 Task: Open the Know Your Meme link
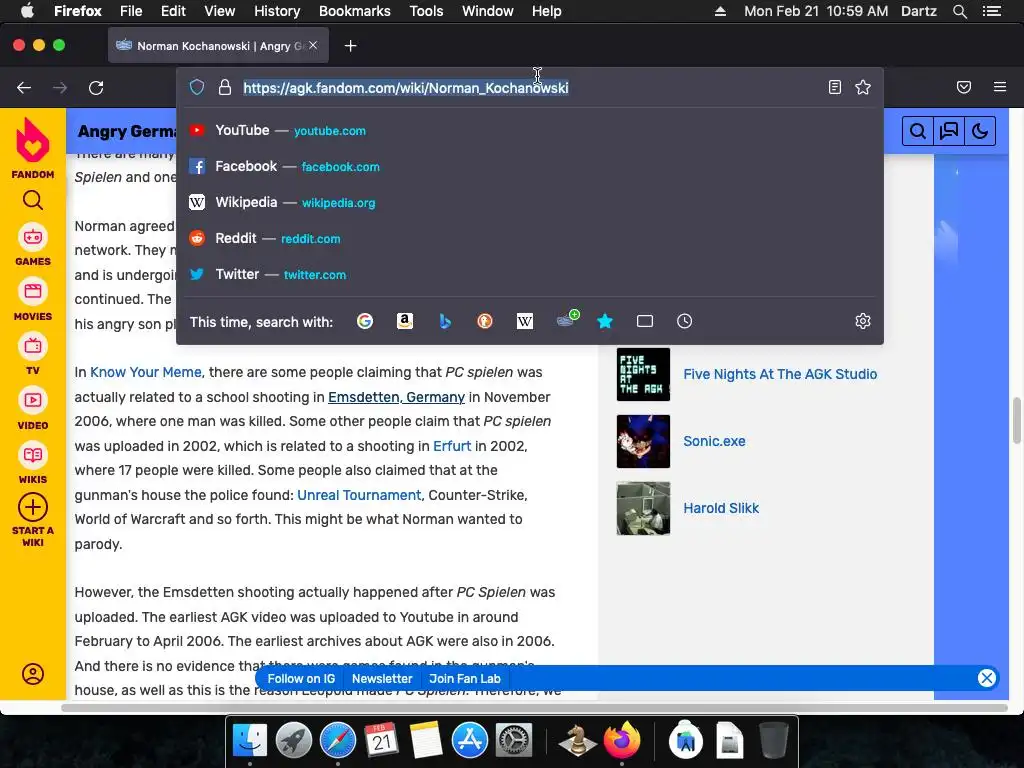click(x=146, y=372)
